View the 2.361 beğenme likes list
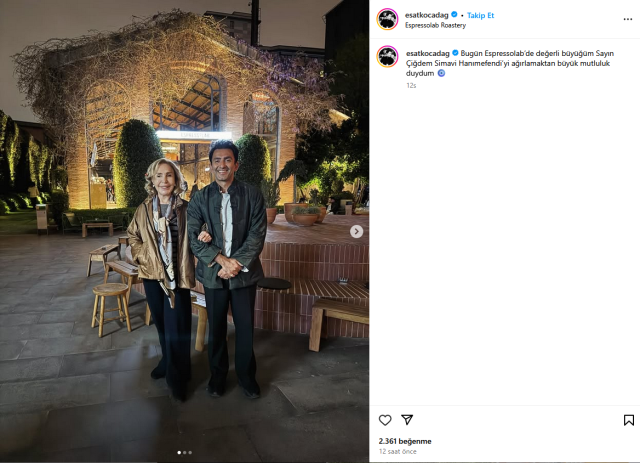 (405, 441)
